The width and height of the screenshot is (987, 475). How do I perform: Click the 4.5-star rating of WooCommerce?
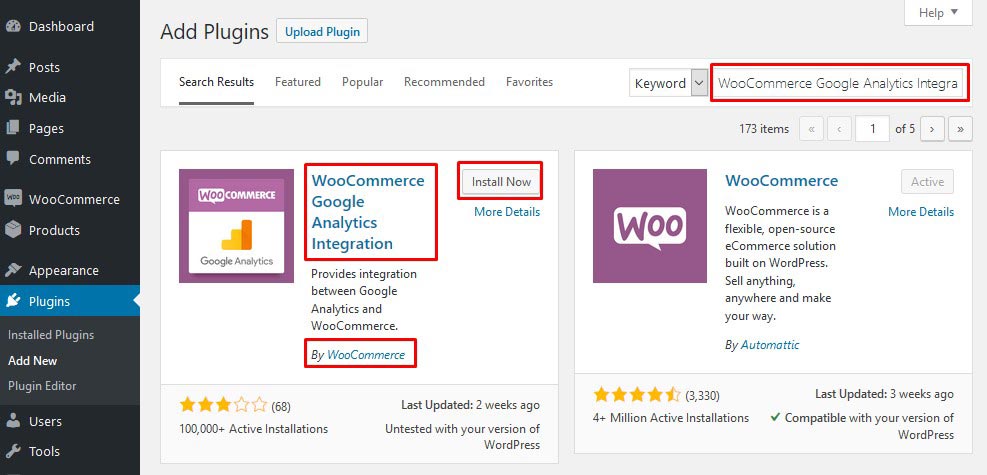pyautogui.click(x=637, y=394)
